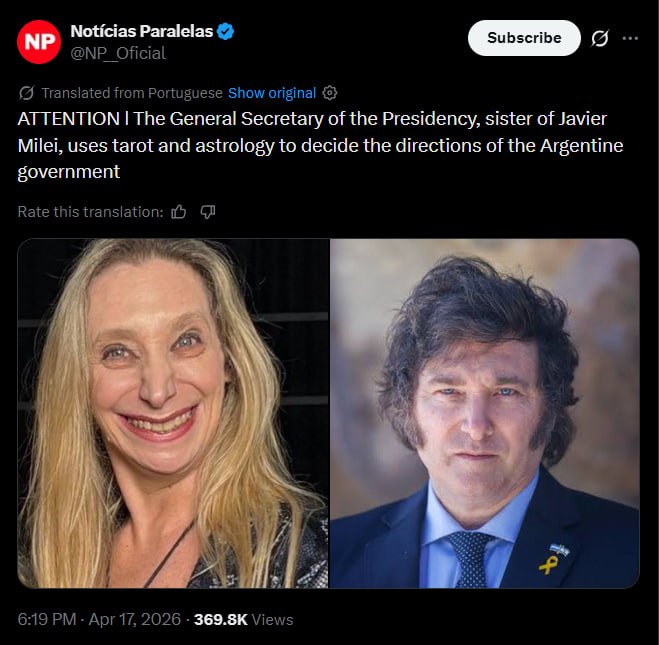
Task: Click the blue verified checkmark badge
Action: [226, 32]
